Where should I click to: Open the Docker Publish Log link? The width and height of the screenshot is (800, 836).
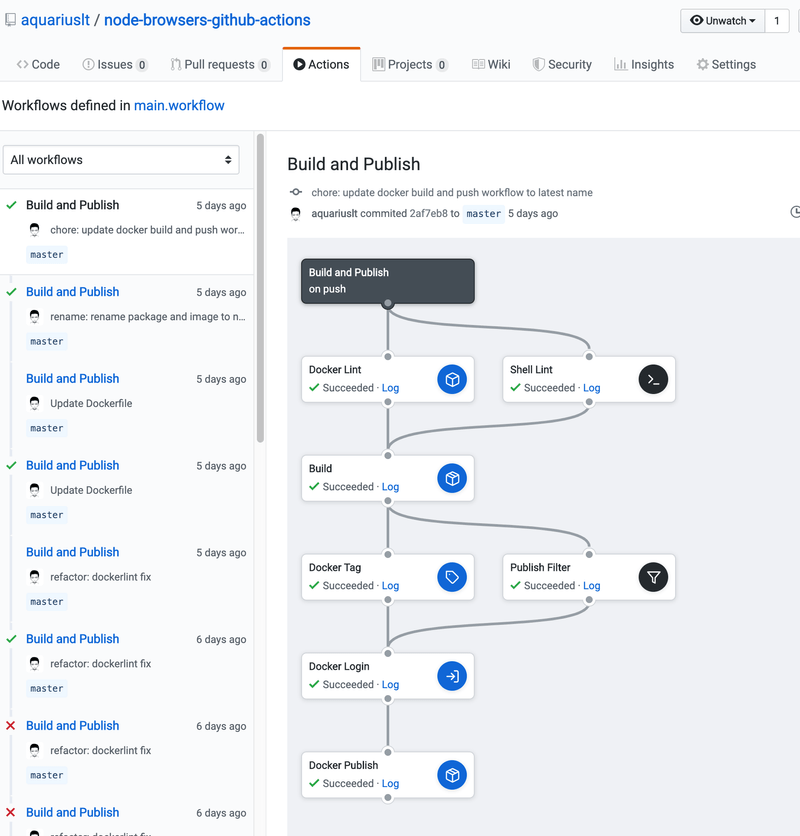[390, 784]
